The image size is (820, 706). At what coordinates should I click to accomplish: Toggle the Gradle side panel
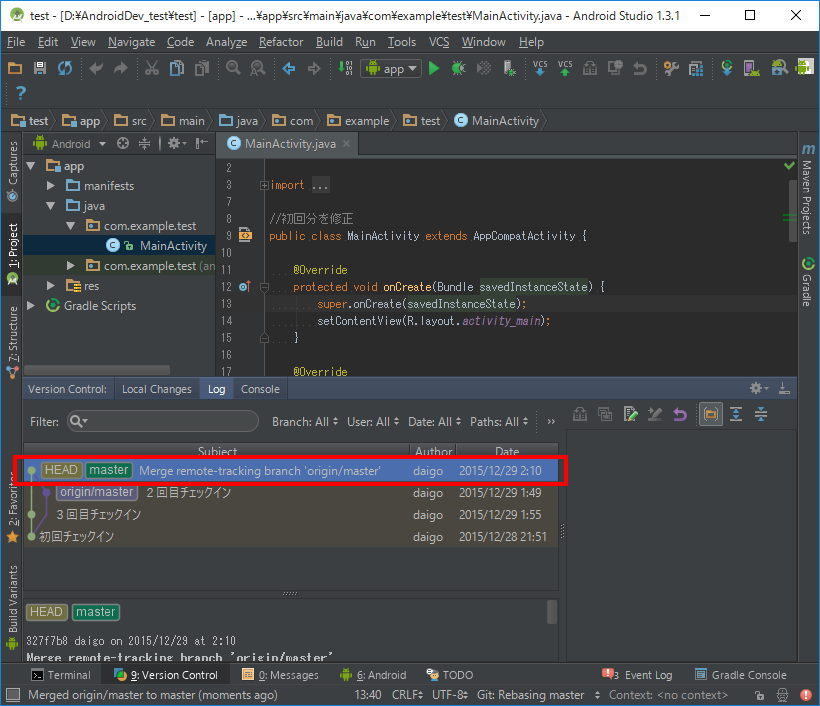pos(808,281)
